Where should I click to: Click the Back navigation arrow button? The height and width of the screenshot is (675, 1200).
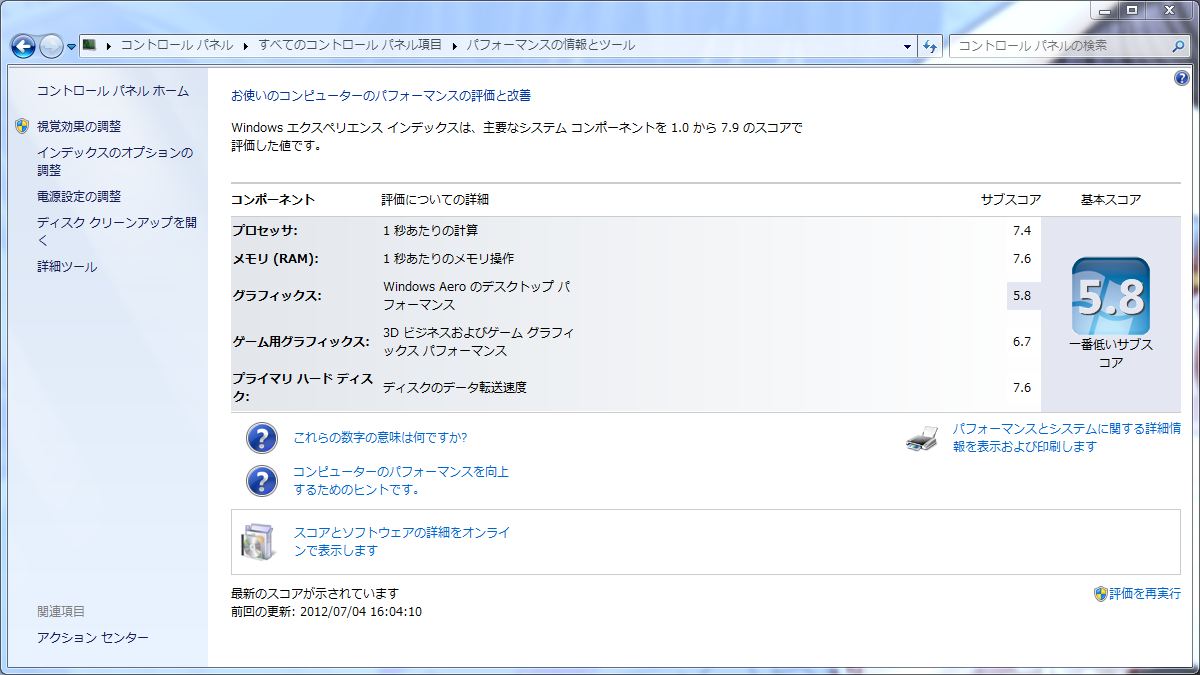23,46
